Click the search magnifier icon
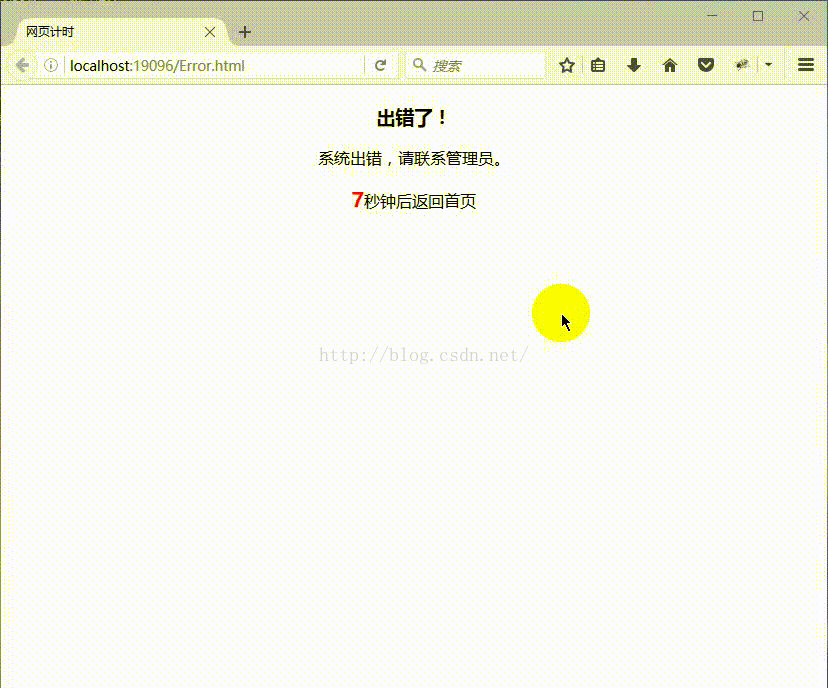This screenshot has width=828, height=688. coord(419,65)
